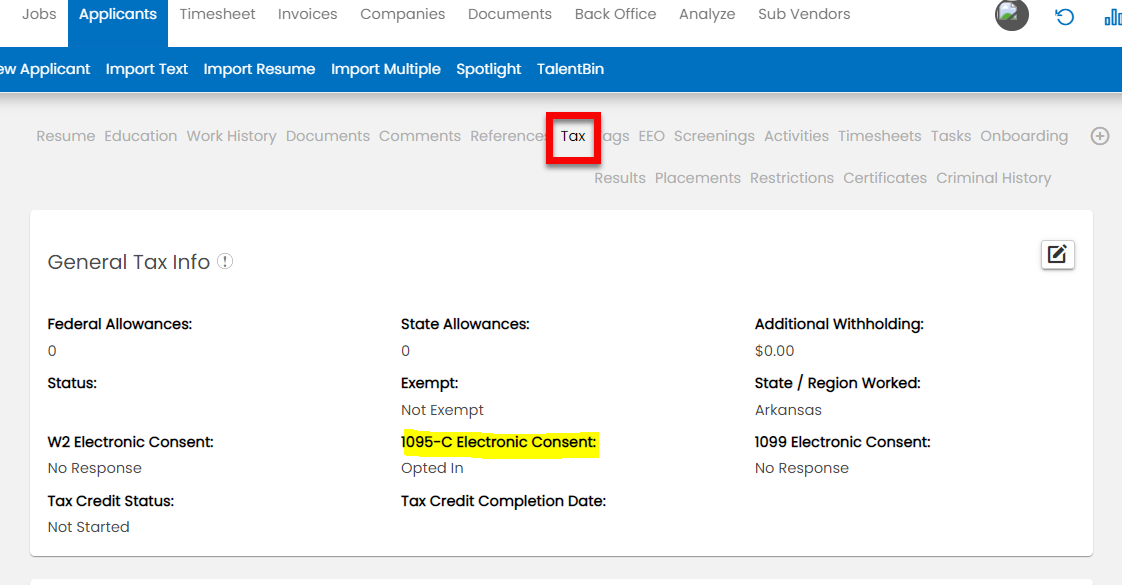
Task: Click the Not Started value
Action: point(88,527)
